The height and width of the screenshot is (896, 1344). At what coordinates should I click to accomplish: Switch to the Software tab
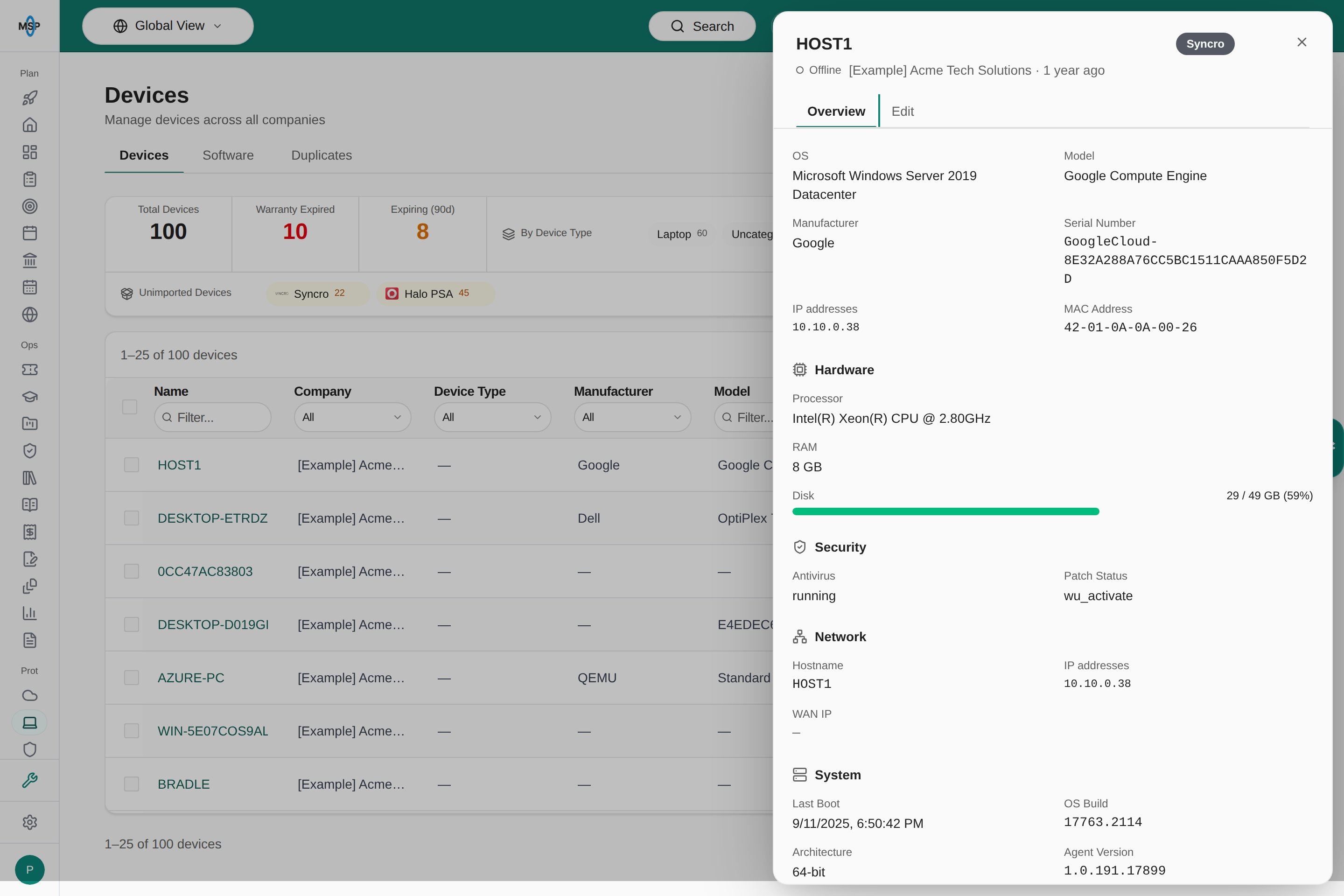pyautogui.click(x=228, y=155)
